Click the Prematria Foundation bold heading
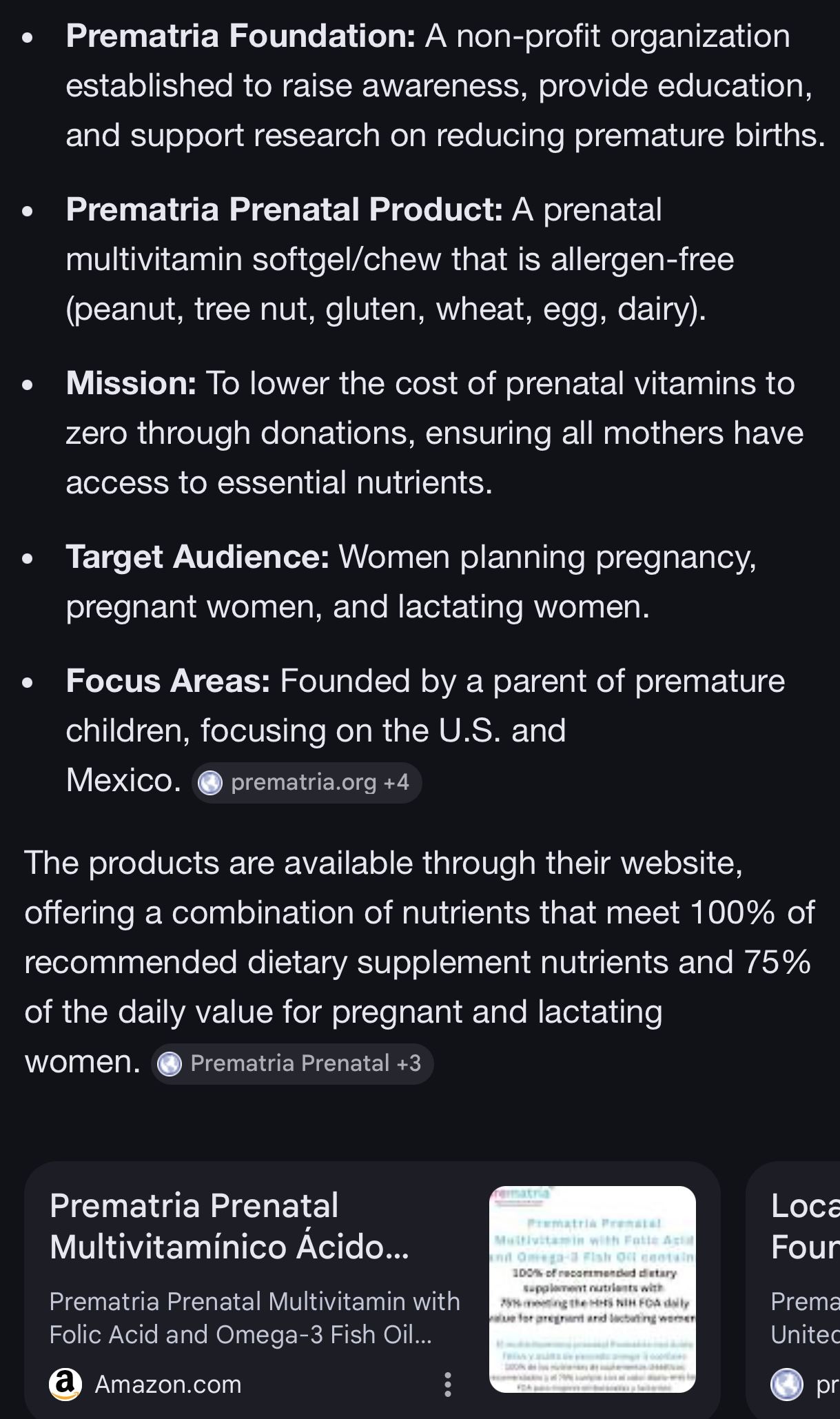840x1419 pixels. [x=240, y=37]
